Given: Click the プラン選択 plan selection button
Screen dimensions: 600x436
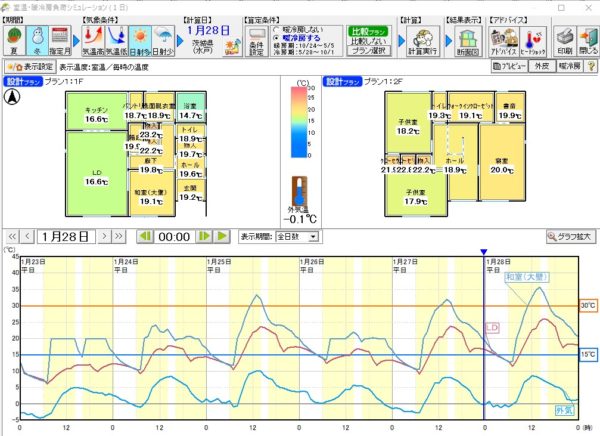Looking at the screenshot, I should pyautogui.click(x=369, y=51).
